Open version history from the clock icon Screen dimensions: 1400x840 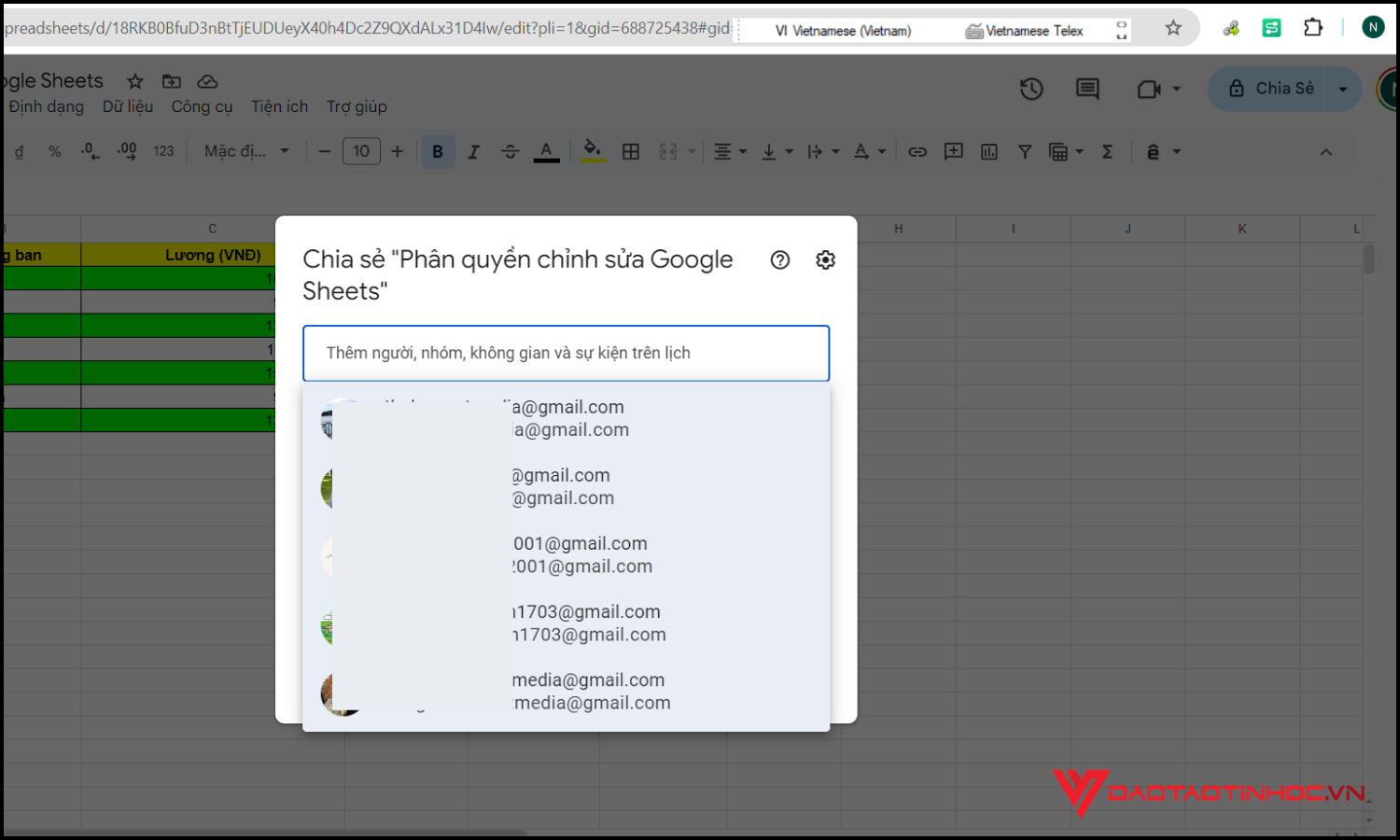pyautogui.click(x=1031, y=89)
